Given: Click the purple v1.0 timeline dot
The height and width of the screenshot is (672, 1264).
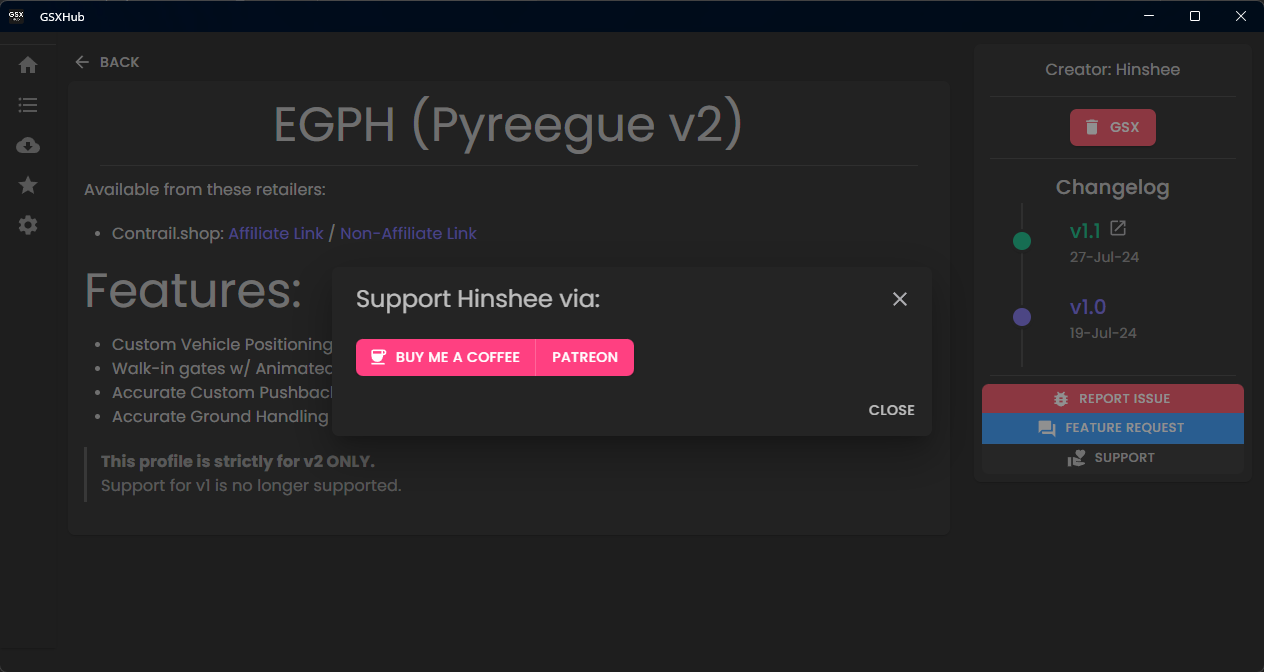Looking at the screenshot, I should coord(1022,317).
